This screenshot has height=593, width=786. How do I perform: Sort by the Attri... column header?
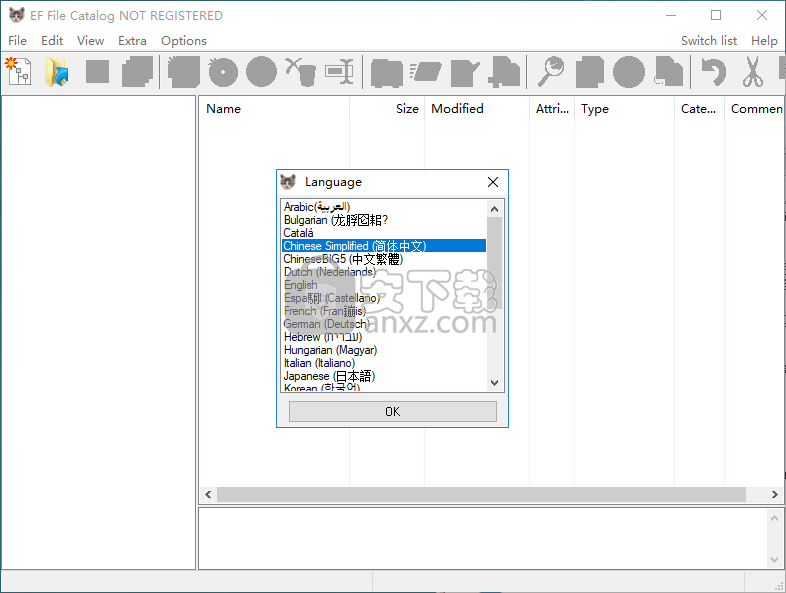tap(552, 109)
